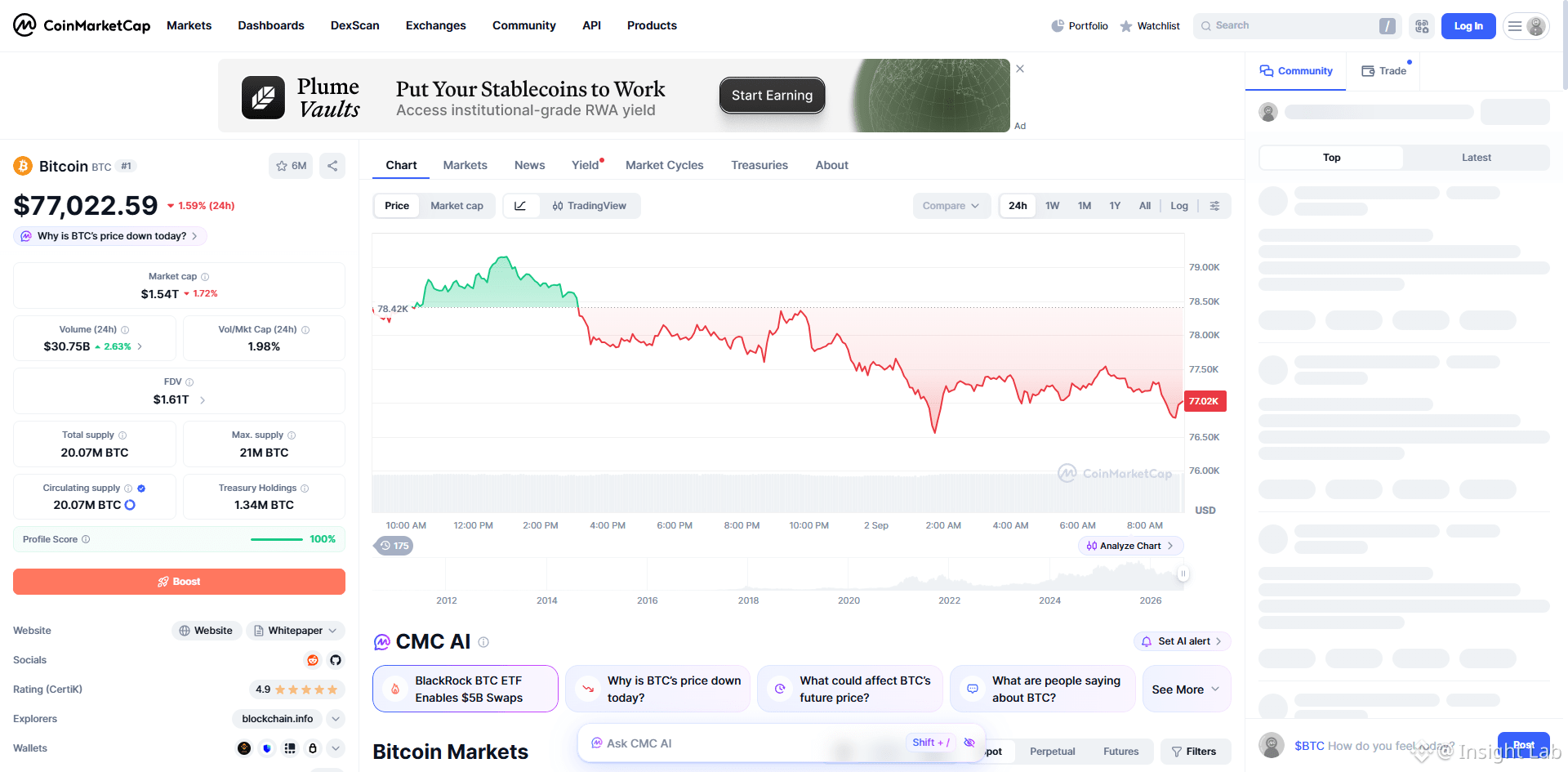This screenshot has width=1568, height=772.
Task: Expand the See More AI prompts
Action: [1186, 689]
